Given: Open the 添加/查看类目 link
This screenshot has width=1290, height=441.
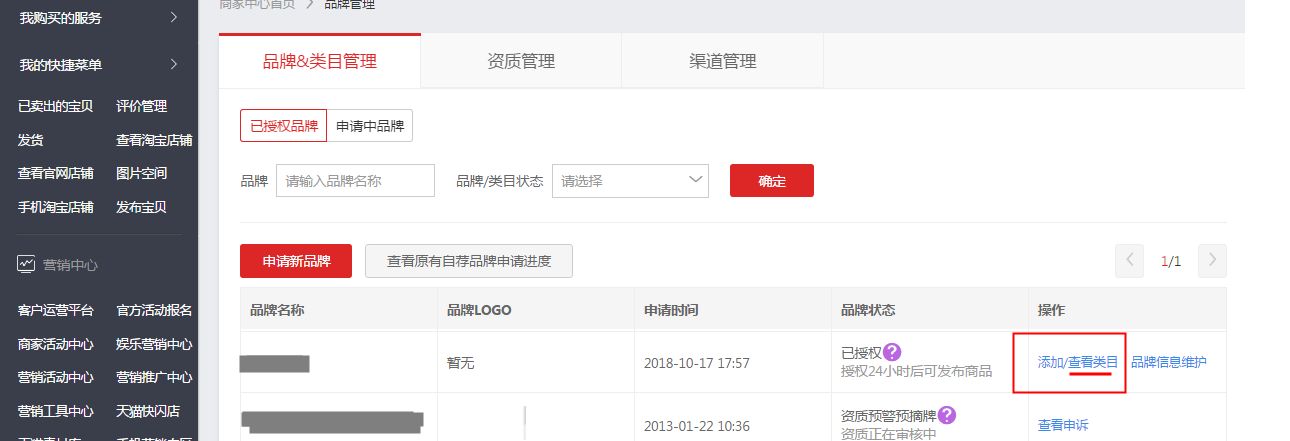Looking at the screenshot, I should [1078, 362].
